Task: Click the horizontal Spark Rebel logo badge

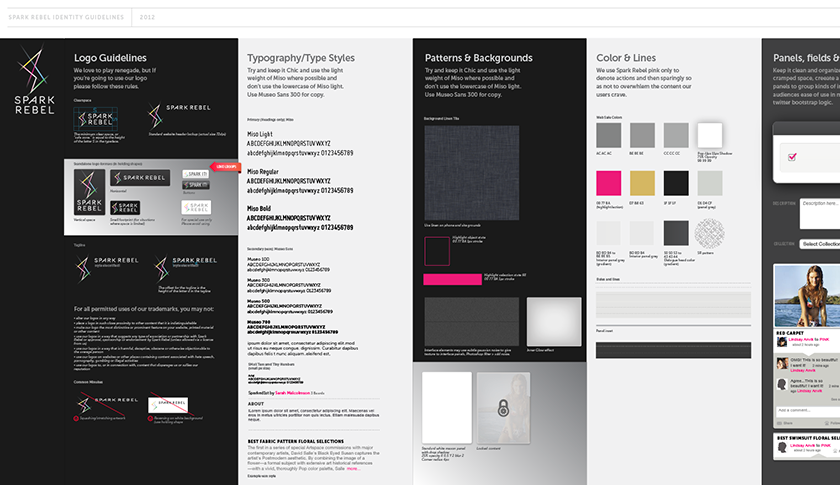Action: tap(140, 177)
